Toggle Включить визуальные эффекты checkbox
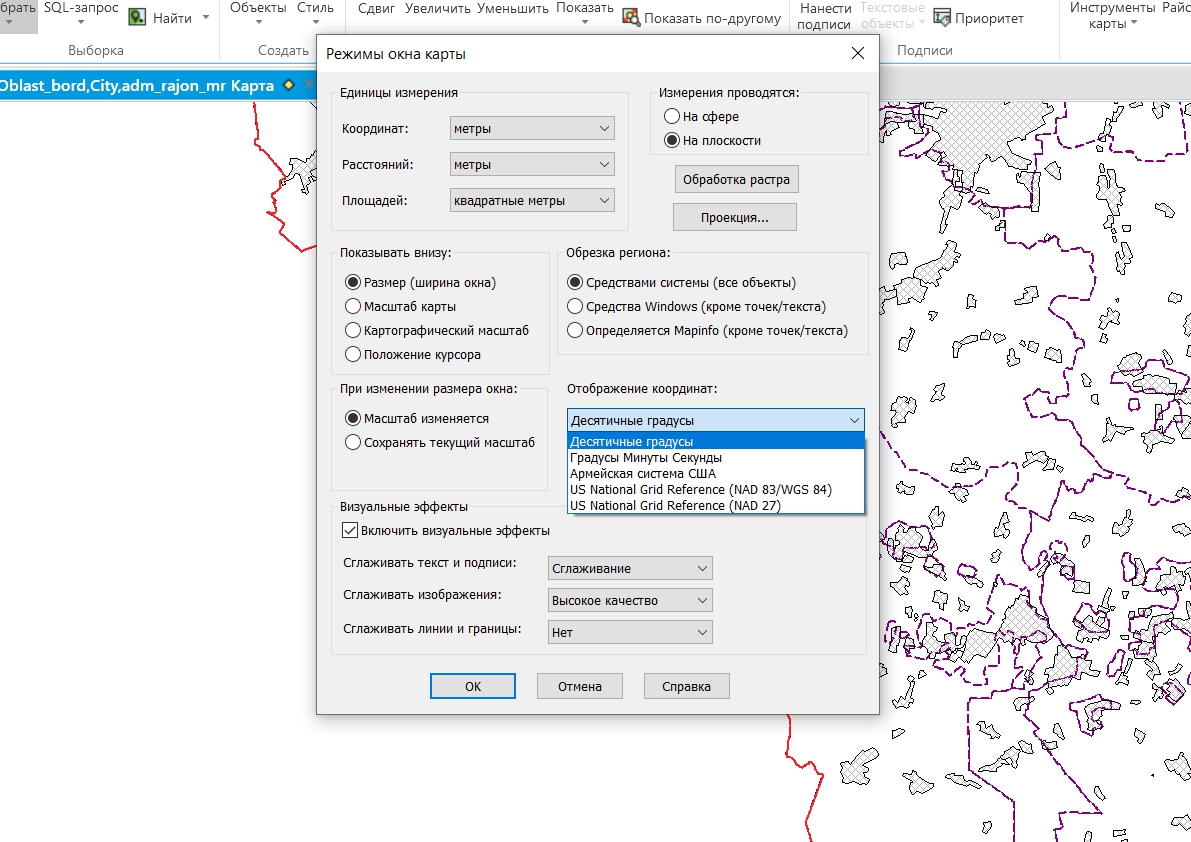Screen dimensions: 1191x842 click(349, 531)
